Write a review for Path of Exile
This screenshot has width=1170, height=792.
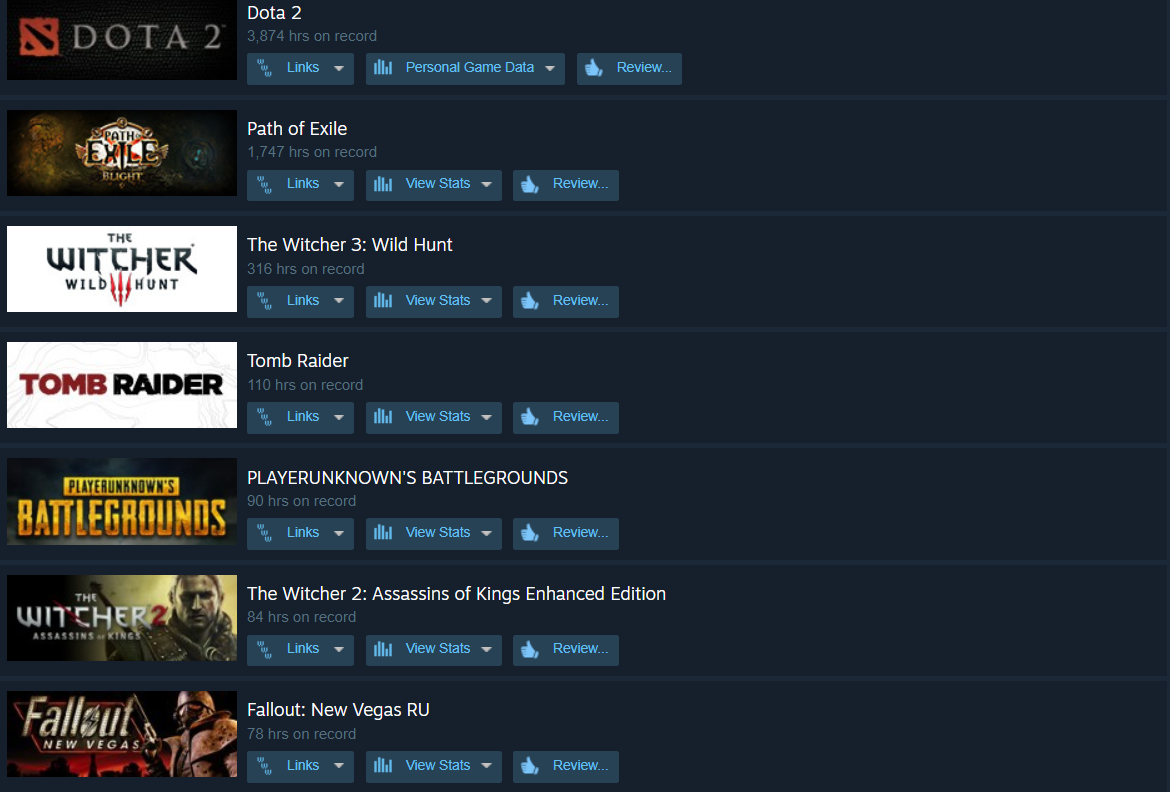coord(566,184)
